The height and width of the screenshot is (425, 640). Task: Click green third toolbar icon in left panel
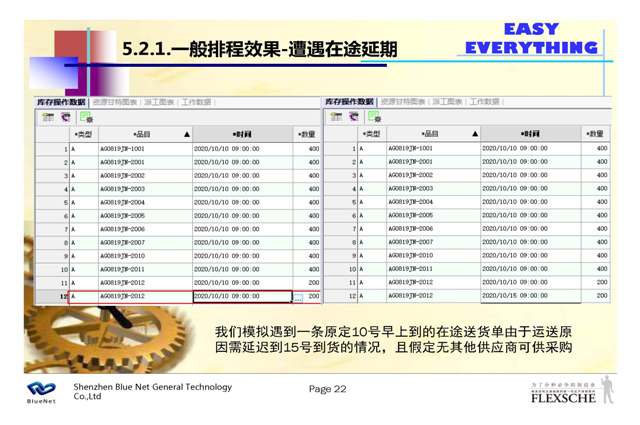[86, 117]
